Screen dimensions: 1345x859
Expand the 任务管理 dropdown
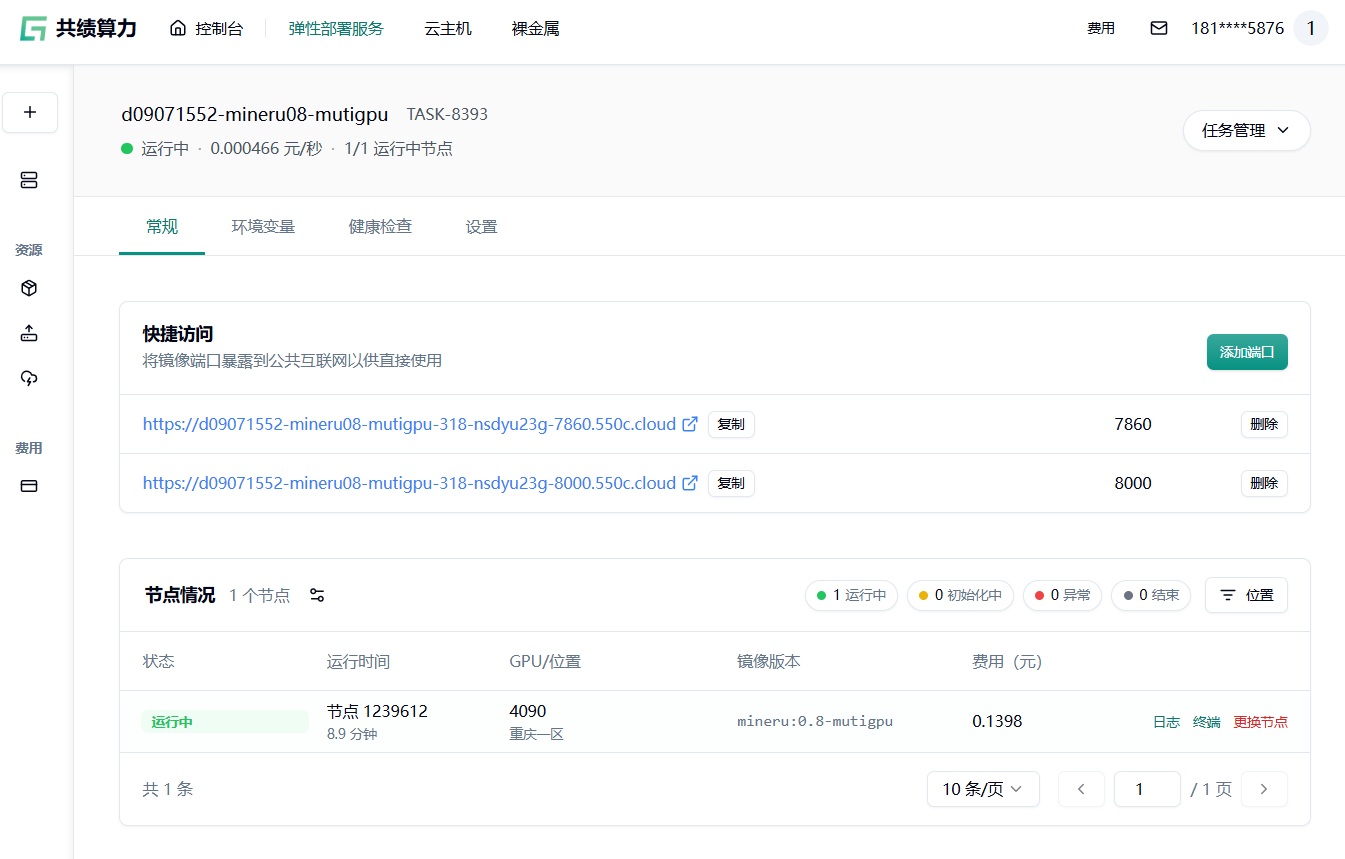(x=1246, y=130)
